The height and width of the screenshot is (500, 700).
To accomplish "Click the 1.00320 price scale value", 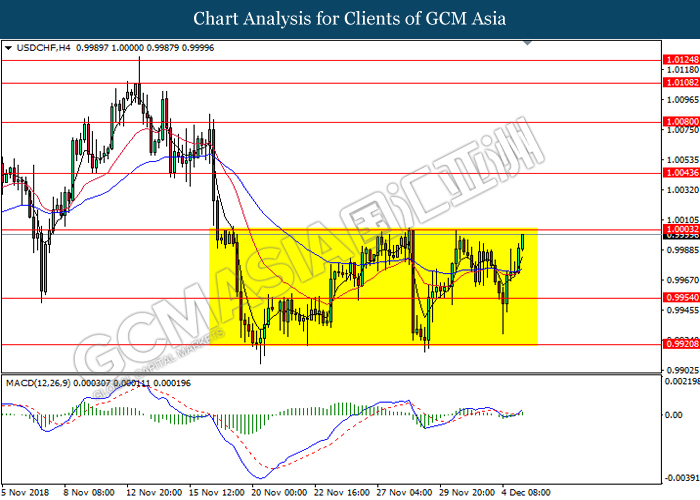I will (683, 190).
